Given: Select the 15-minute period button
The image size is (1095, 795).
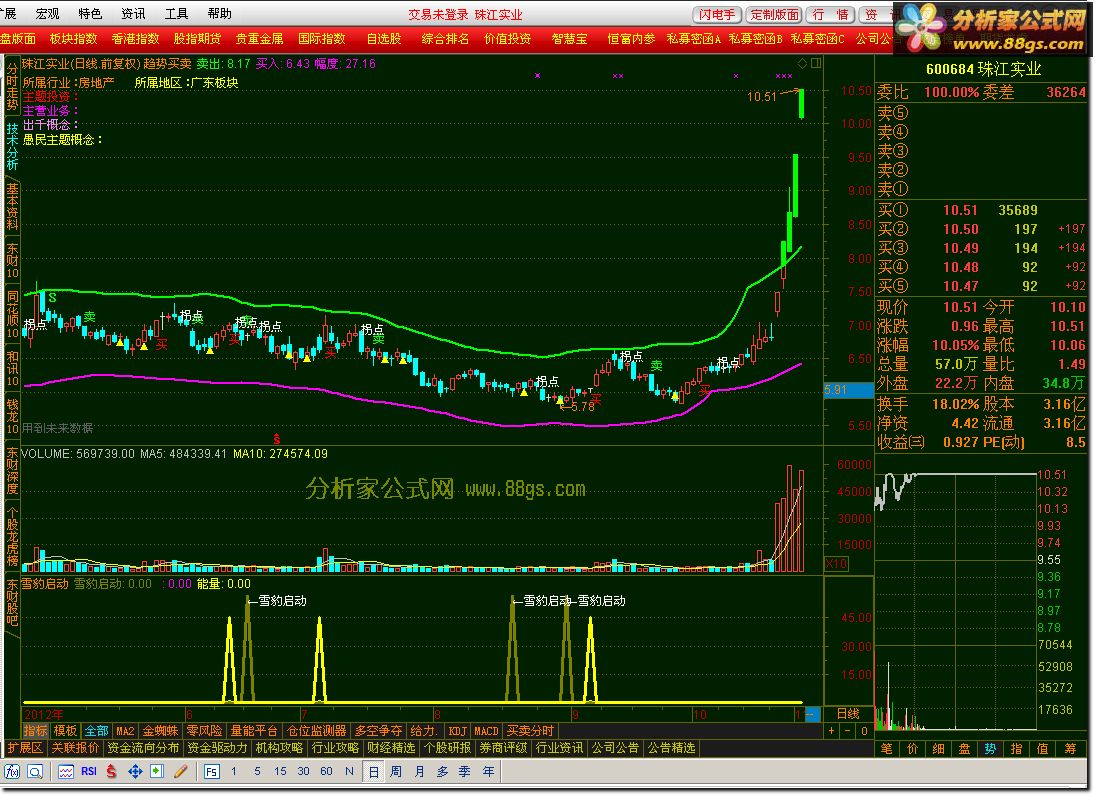Looking at the screenshot, I should pyautogui.click(x=280, y=771).
